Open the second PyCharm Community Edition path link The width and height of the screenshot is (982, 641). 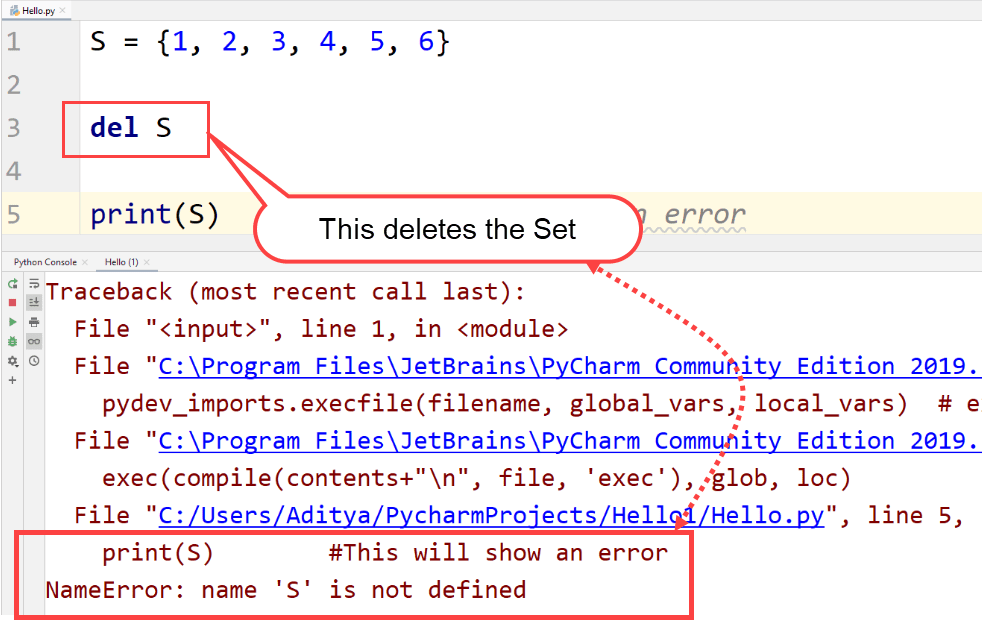(570, 441)
